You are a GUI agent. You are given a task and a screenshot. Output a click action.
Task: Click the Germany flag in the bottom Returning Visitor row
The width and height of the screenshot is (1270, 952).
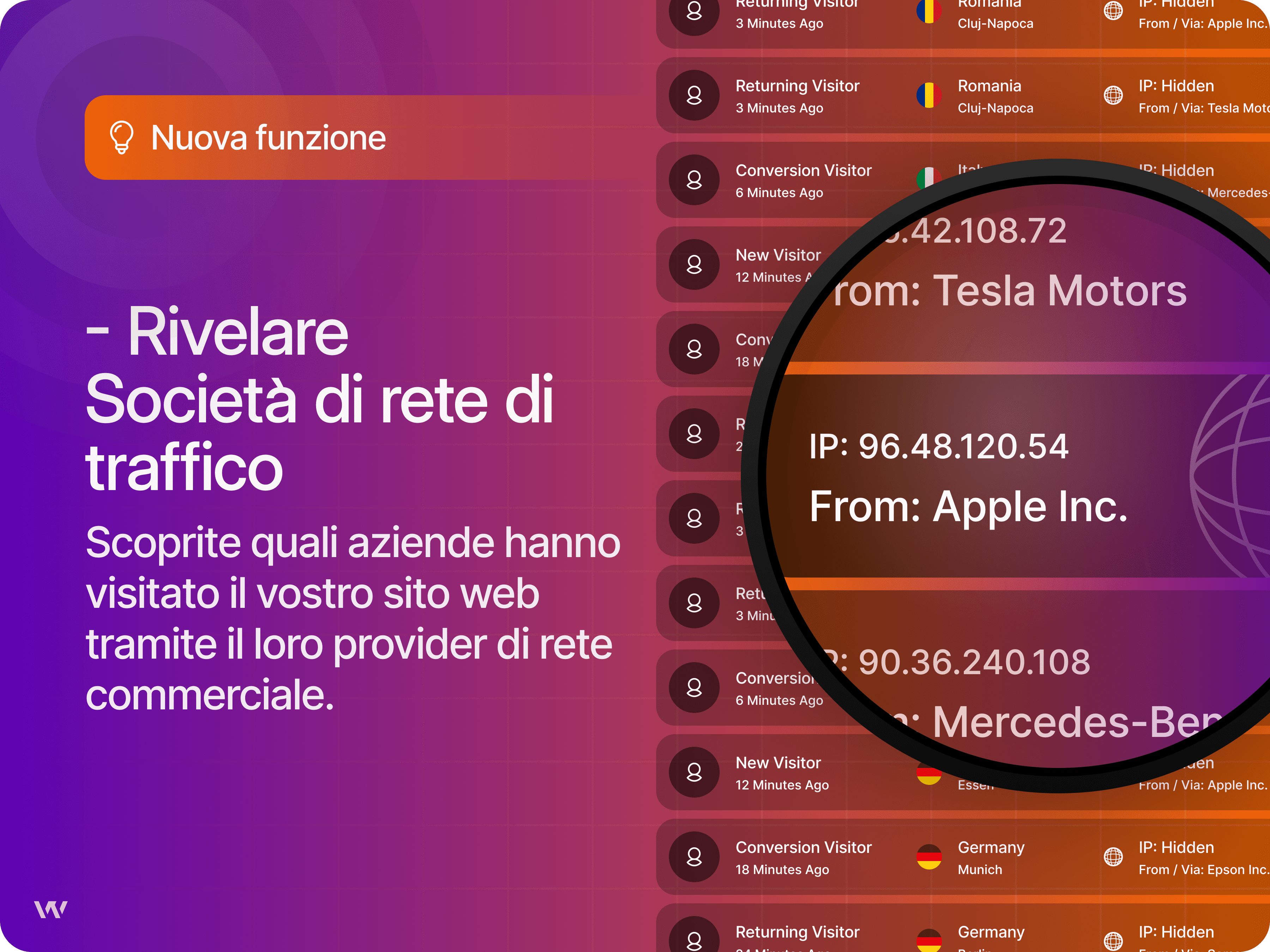tap(929, 940)
